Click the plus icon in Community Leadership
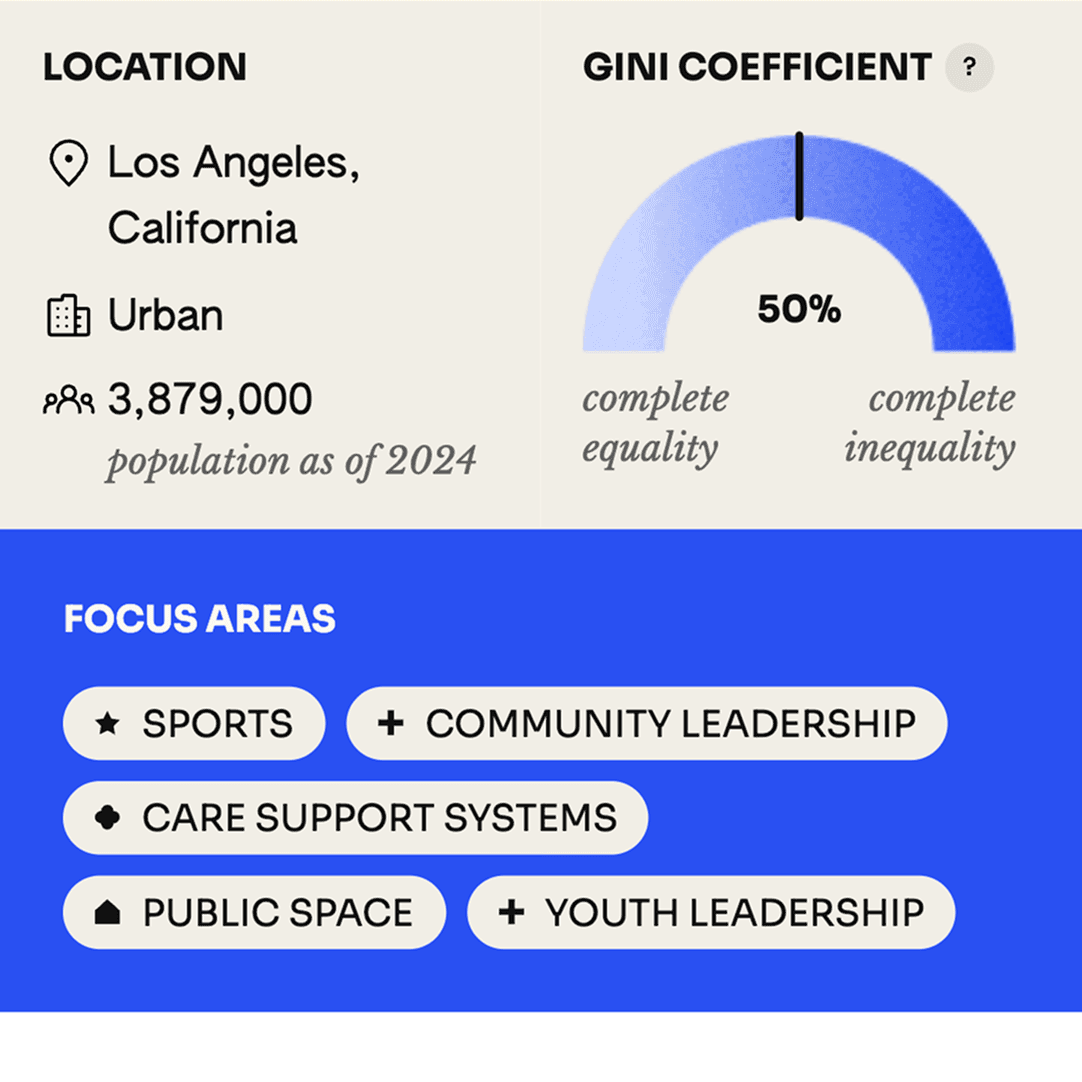The height and width of the screenshot is (1082, 1082). (391, 723)
